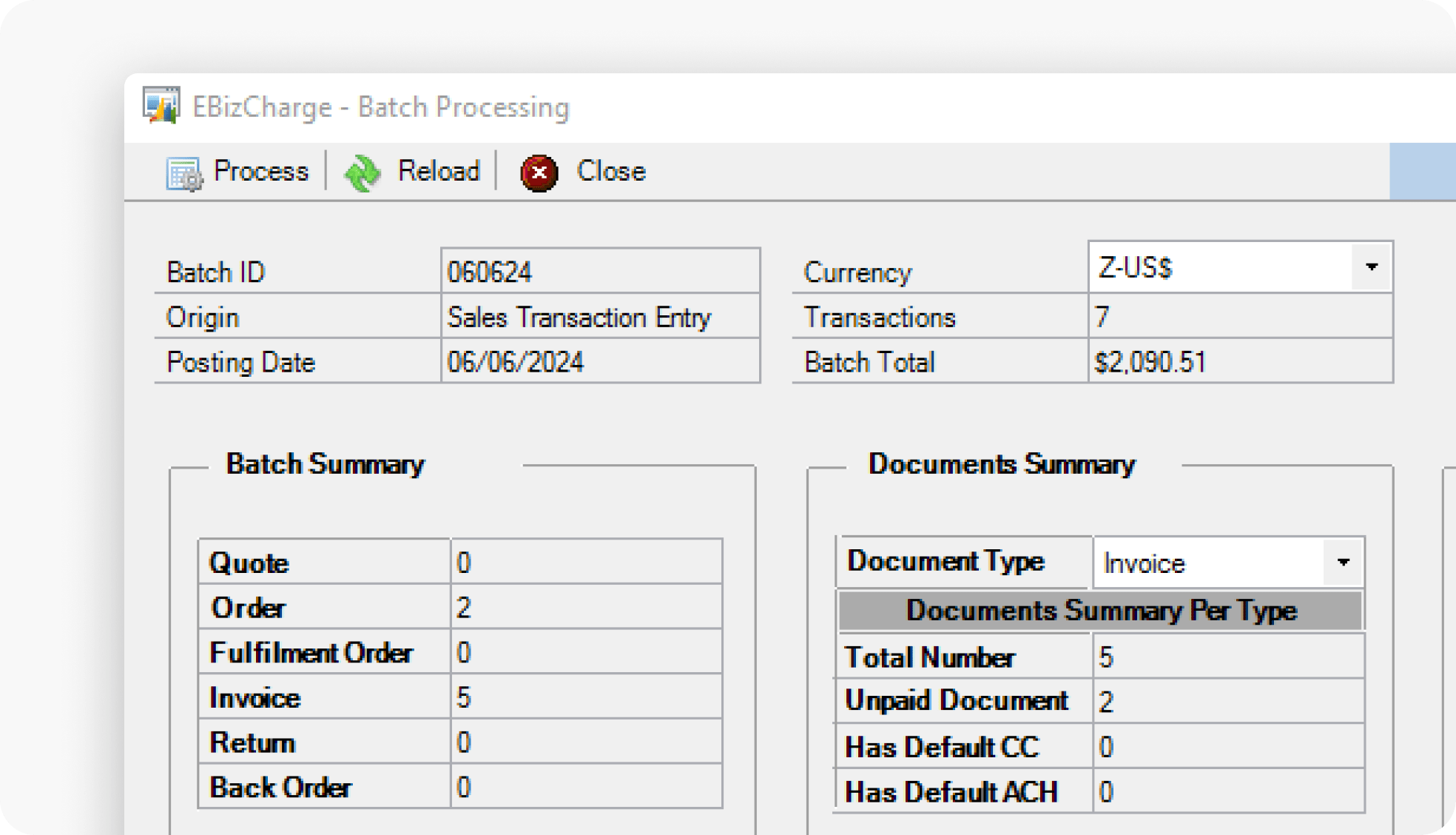
Task: Click the Documents Summary Per Type header
Action: pos(1101,611)
